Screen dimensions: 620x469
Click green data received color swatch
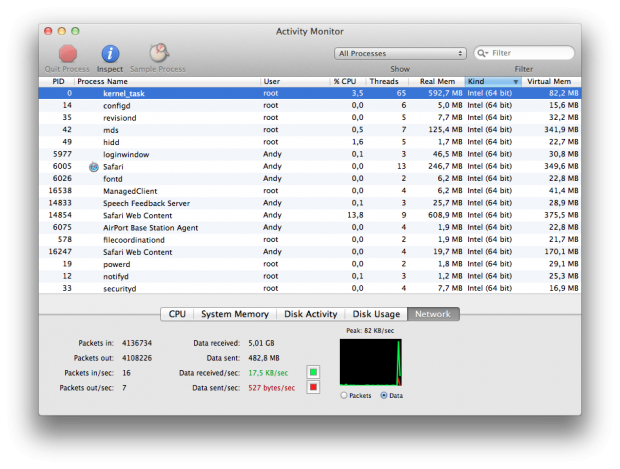click(x=313, y=372)
